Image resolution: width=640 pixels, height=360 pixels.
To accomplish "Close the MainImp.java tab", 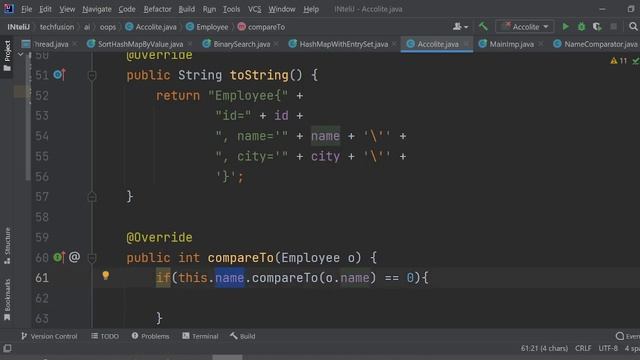I will (x=541, y=44).
